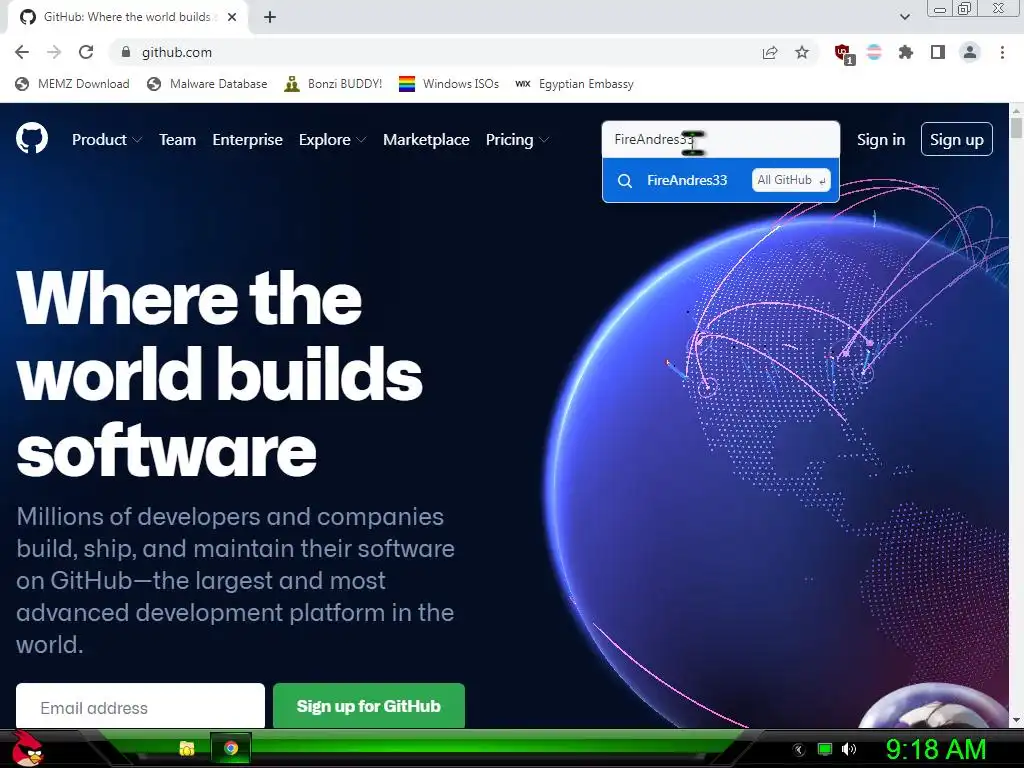Select the GitHub browser tab
1024x768 pixels.
click(128, 17)
